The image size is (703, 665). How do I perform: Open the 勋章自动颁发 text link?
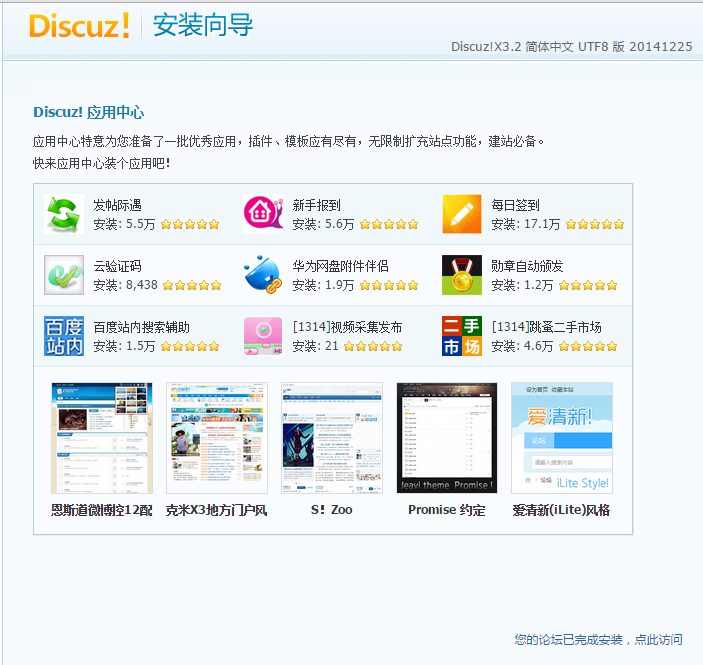pyautogui.click(x=527, y=266)
